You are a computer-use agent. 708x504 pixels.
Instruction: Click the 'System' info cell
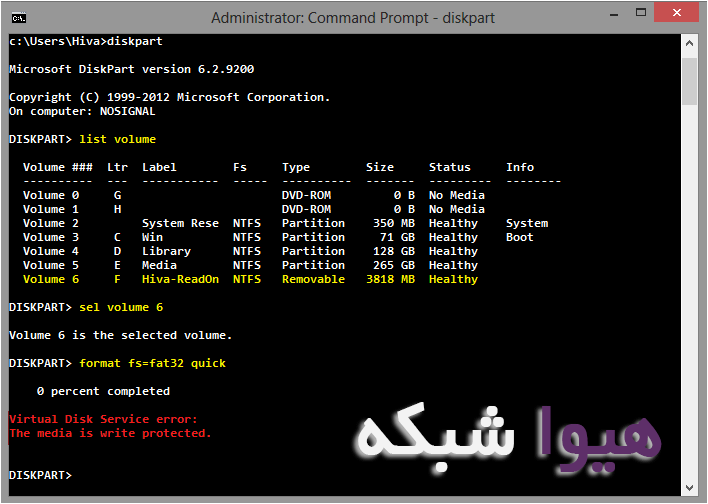[526, 223]
